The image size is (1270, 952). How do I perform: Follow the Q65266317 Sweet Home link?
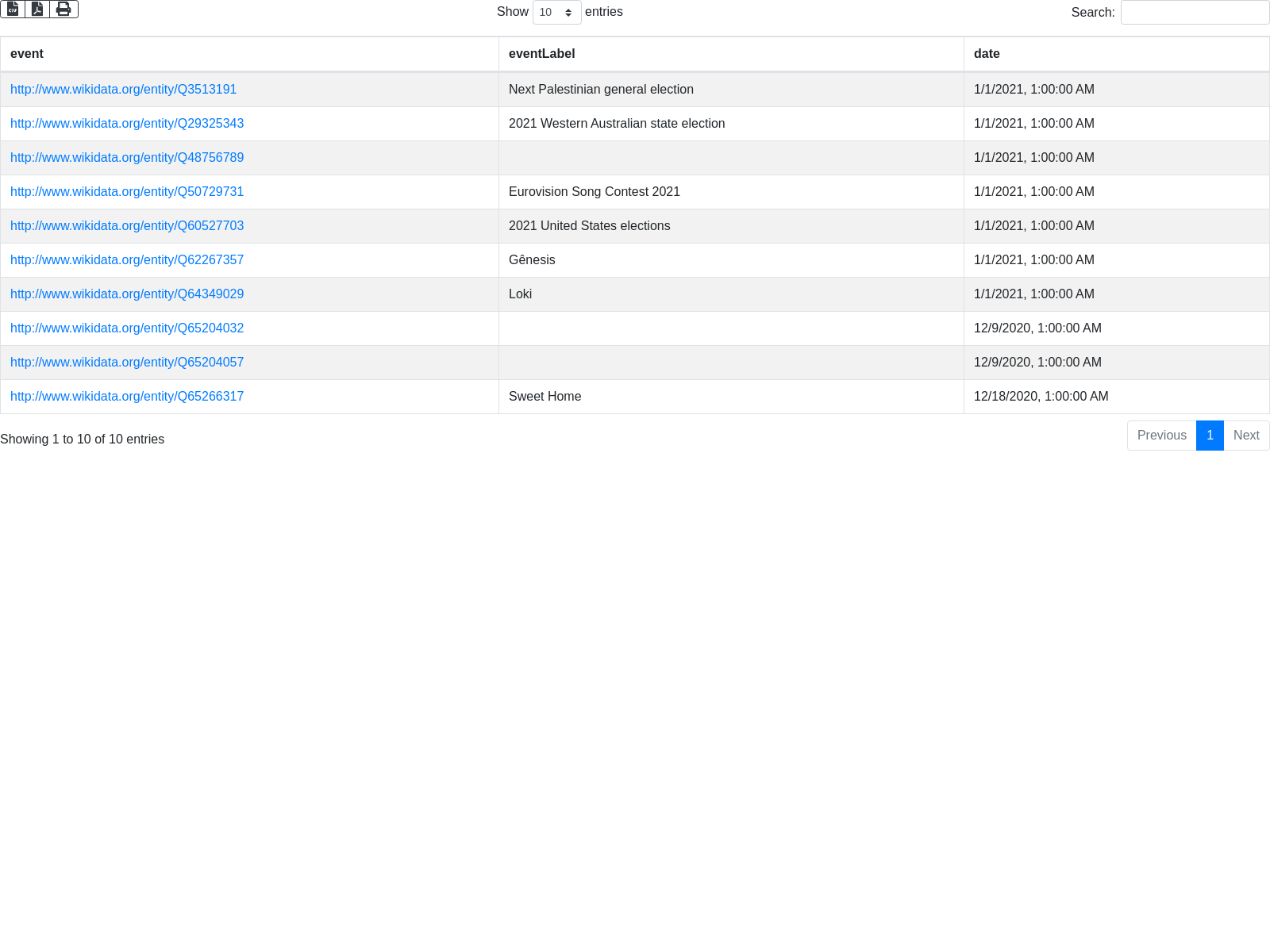tap(127, 397)
